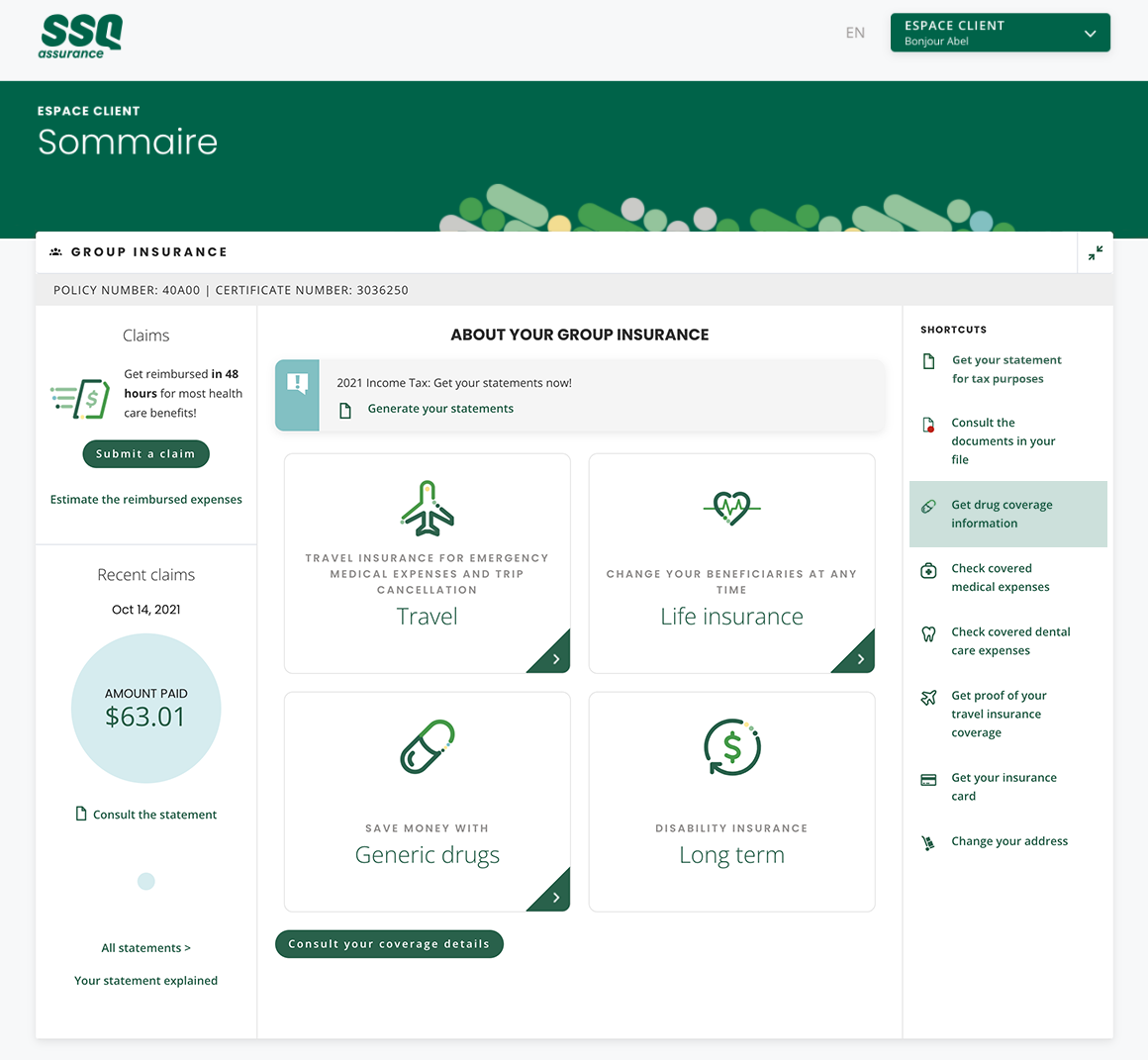This screenshot has width=1148, height=1060.
Task: Open the Generate your statements link
Action: click(x=440, y=409)
